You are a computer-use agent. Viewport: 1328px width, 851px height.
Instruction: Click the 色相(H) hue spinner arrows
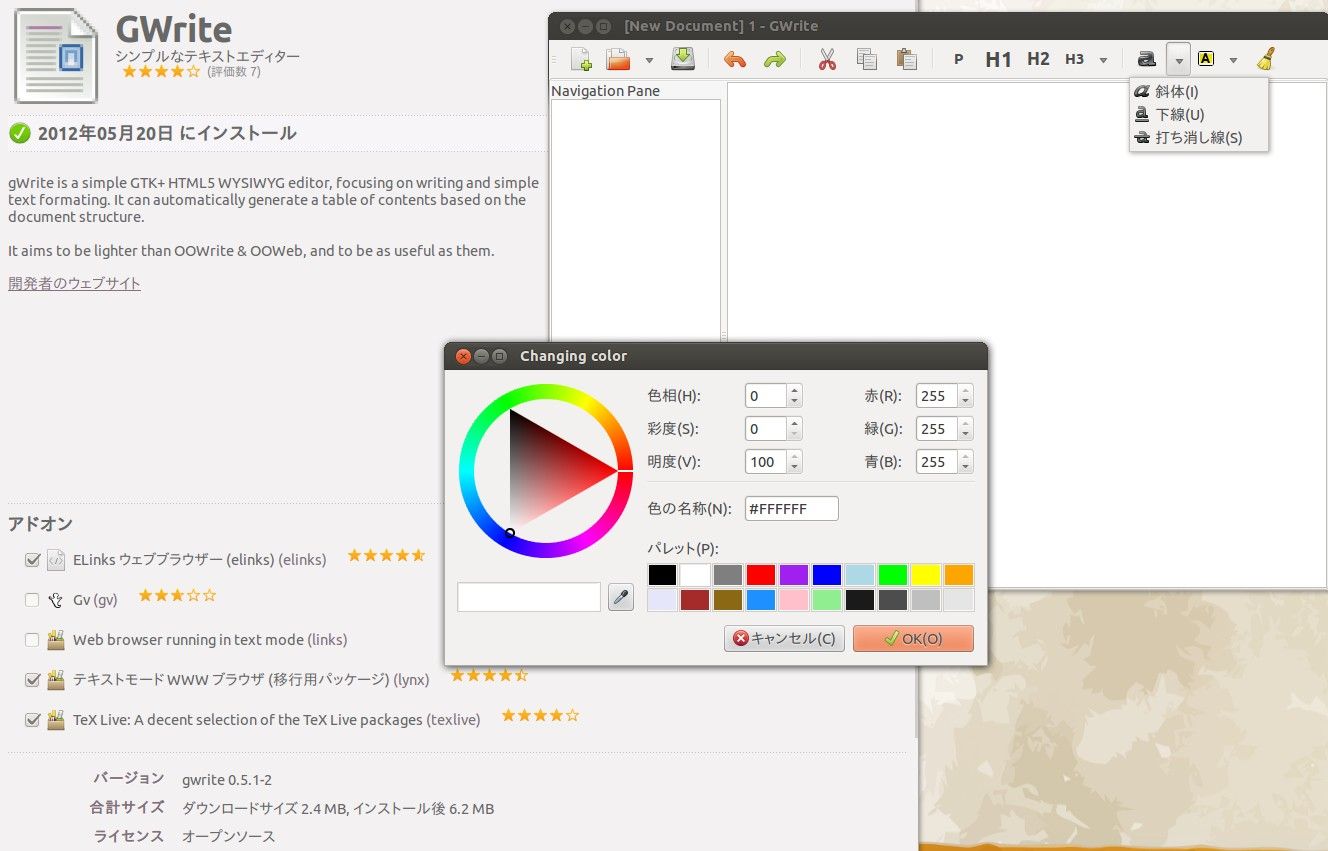click(x=794, y=396)
